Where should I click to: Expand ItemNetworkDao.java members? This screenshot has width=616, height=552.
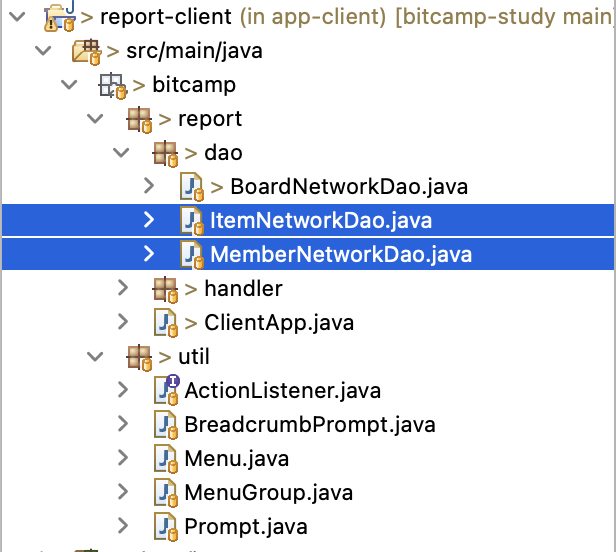[149, 220]
